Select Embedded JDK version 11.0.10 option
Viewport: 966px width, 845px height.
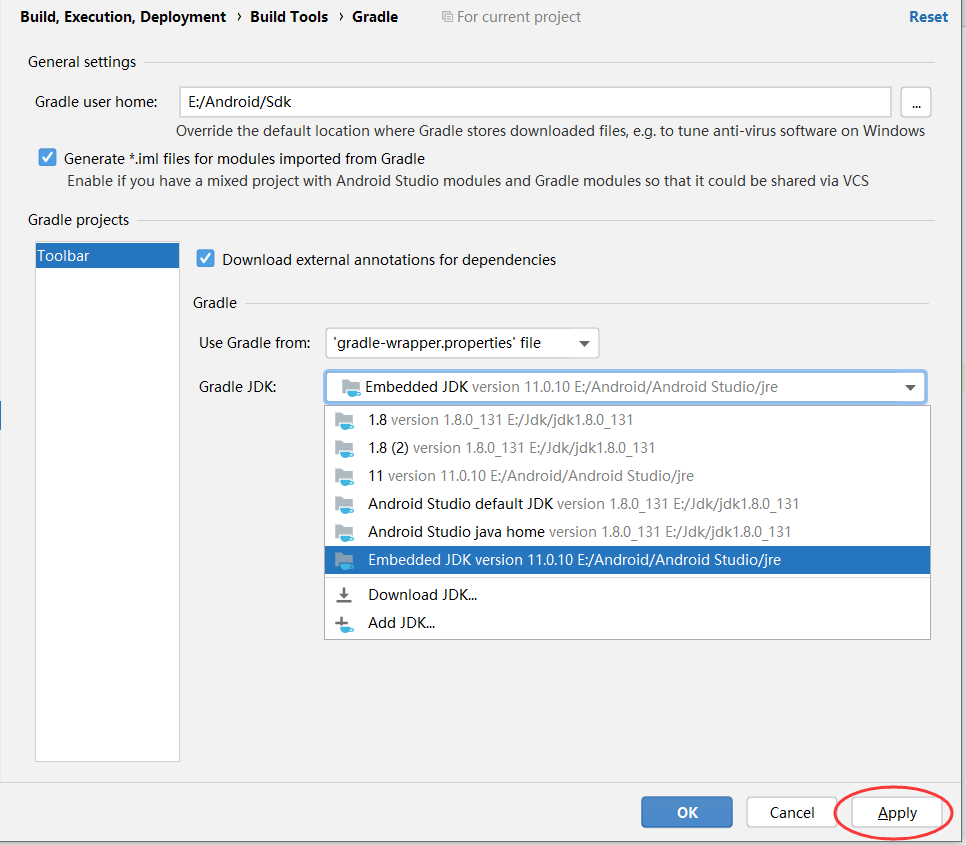point(574,560)
